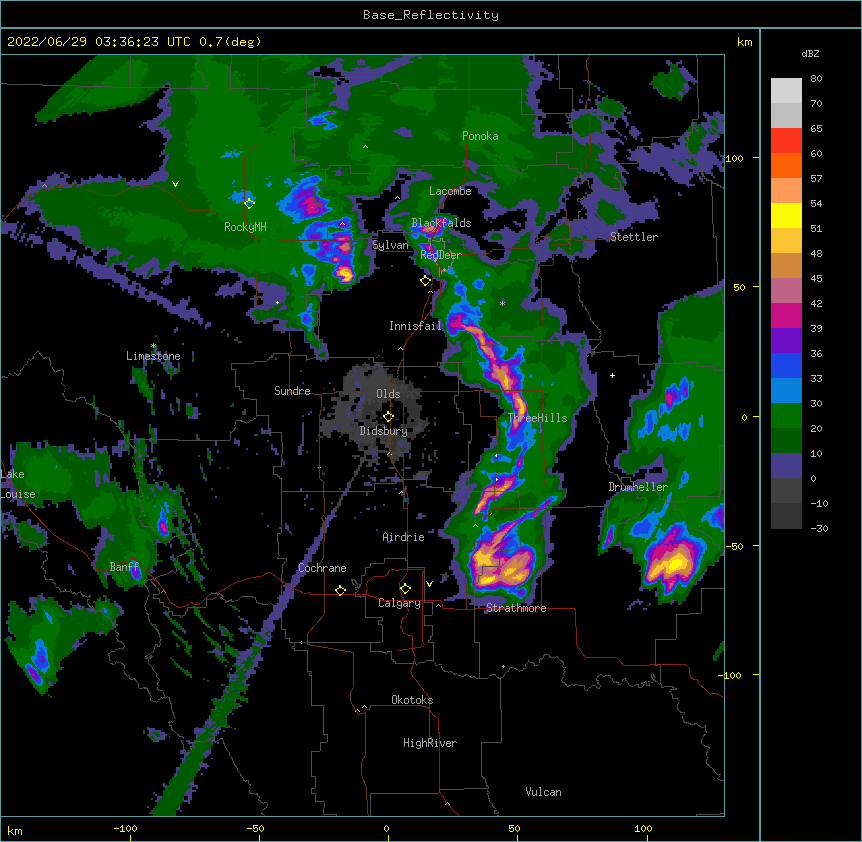Select the RedDeer label
Viewport: 862px width, 842px height.
(x=441, y=255)
